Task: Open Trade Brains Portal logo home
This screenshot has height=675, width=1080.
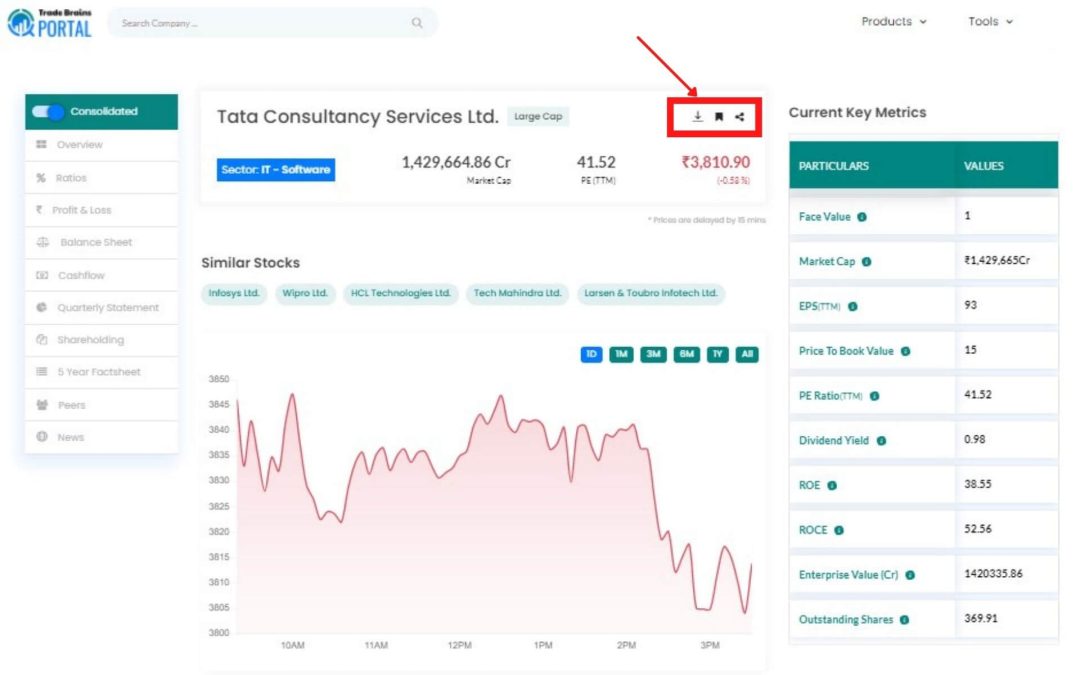Action: coord(49,23)
